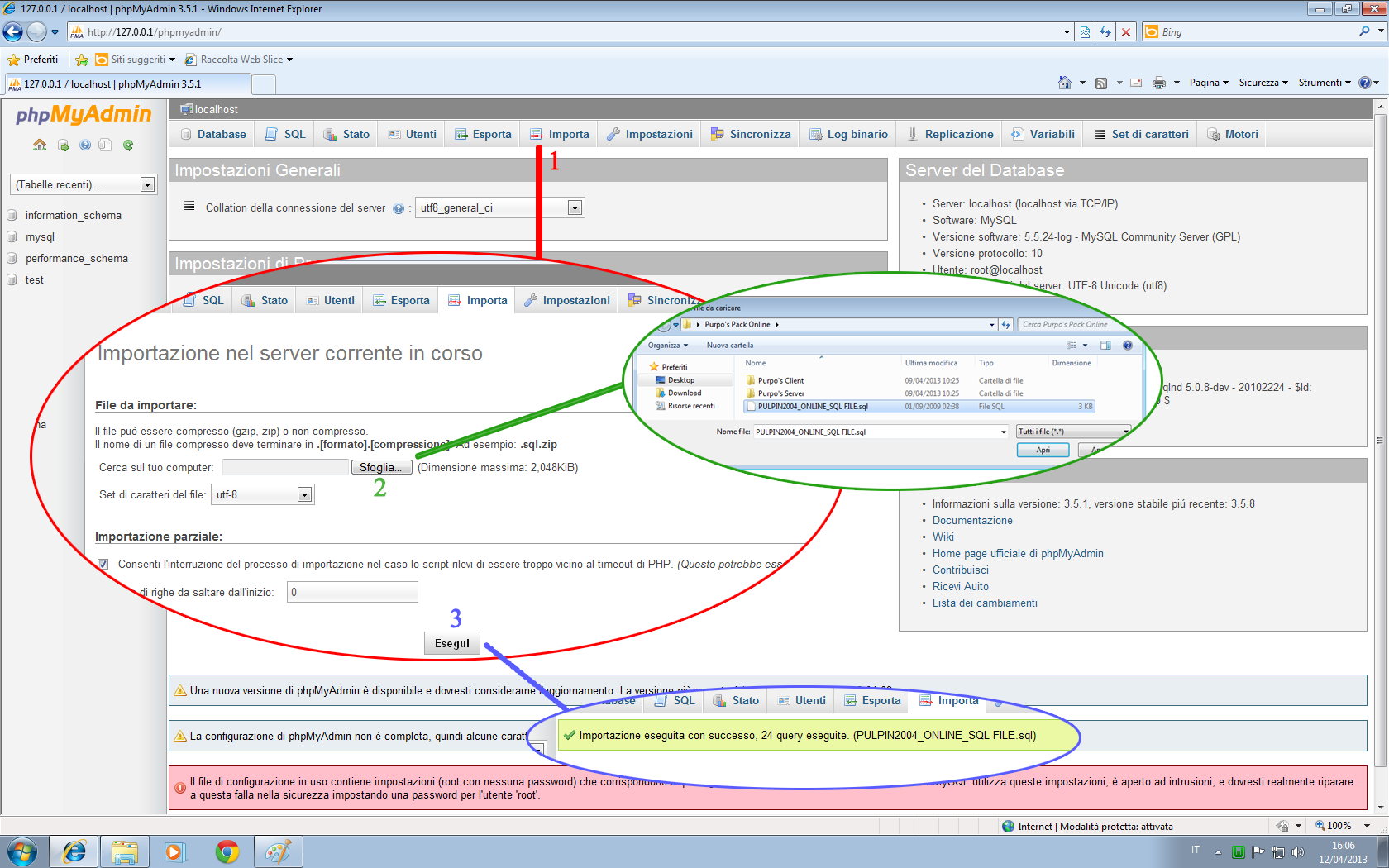
Task: Click the rows-to-skip input field
Action: 352,593
